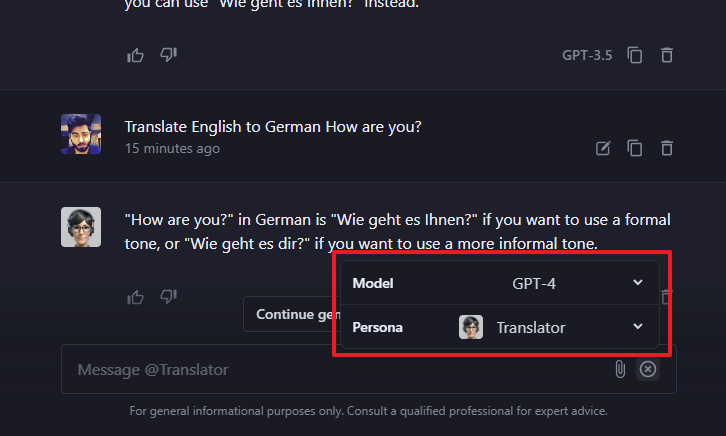
Task: Copy the user's translate message
Action: tap(634, 148)
